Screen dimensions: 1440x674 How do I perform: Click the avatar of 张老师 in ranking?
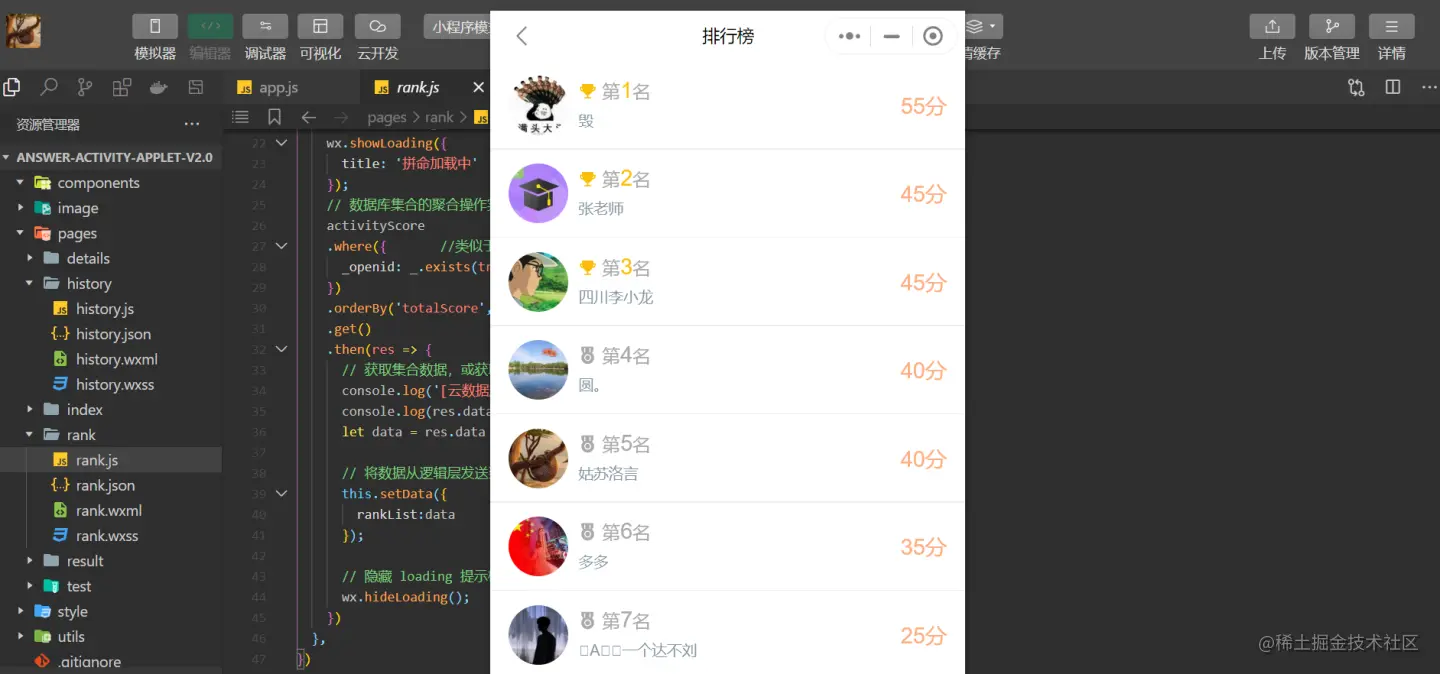(538, 193)
